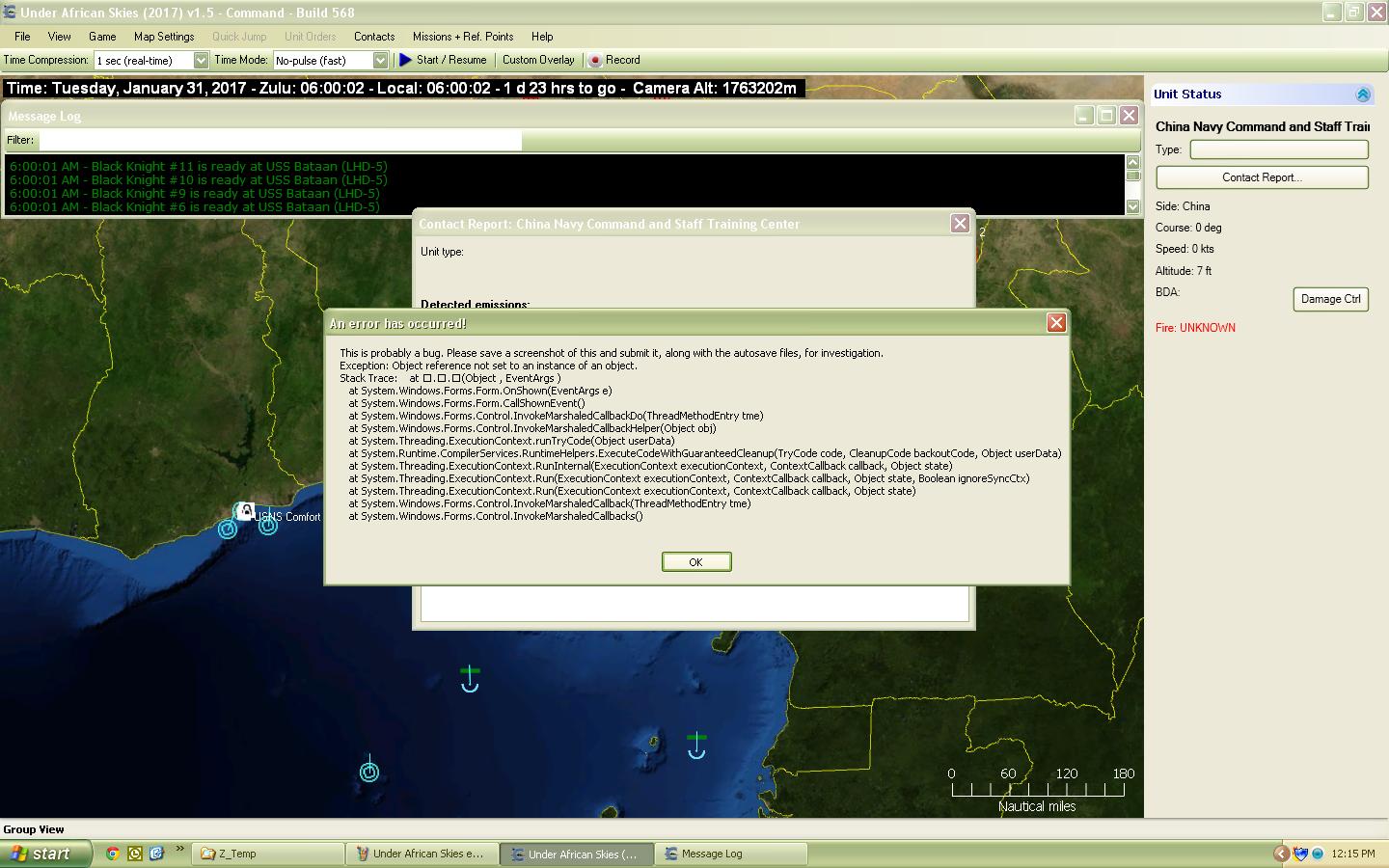Click the 'Altitude: 7 ft' text
Image resolution: width=1389 pixels, height=868 pixels.
(x=1184, y=271)
